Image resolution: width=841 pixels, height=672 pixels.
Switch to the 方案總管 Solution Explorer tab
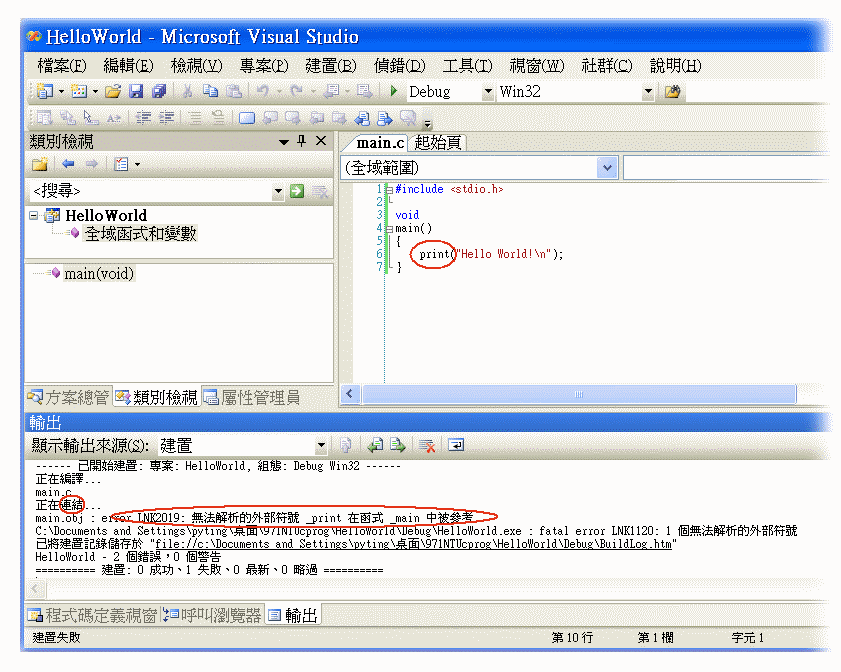69,397
